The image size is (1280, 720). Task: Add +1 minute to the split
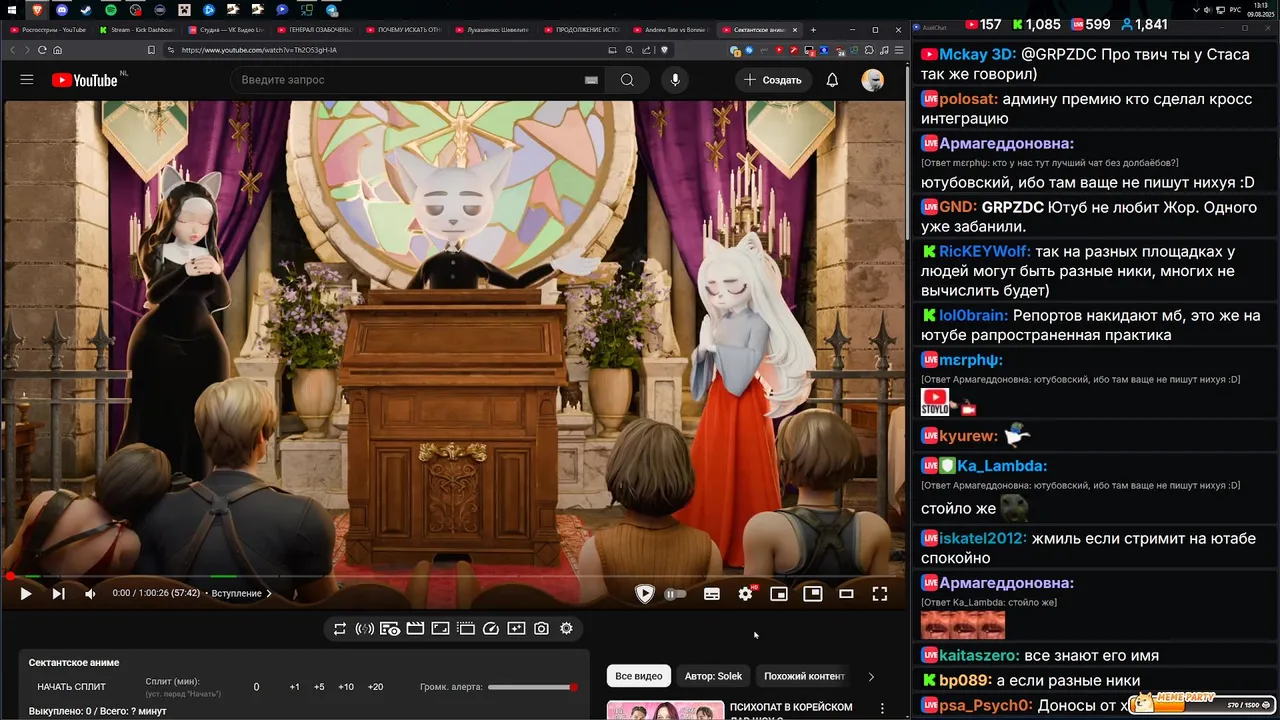(x=294, y=687)
